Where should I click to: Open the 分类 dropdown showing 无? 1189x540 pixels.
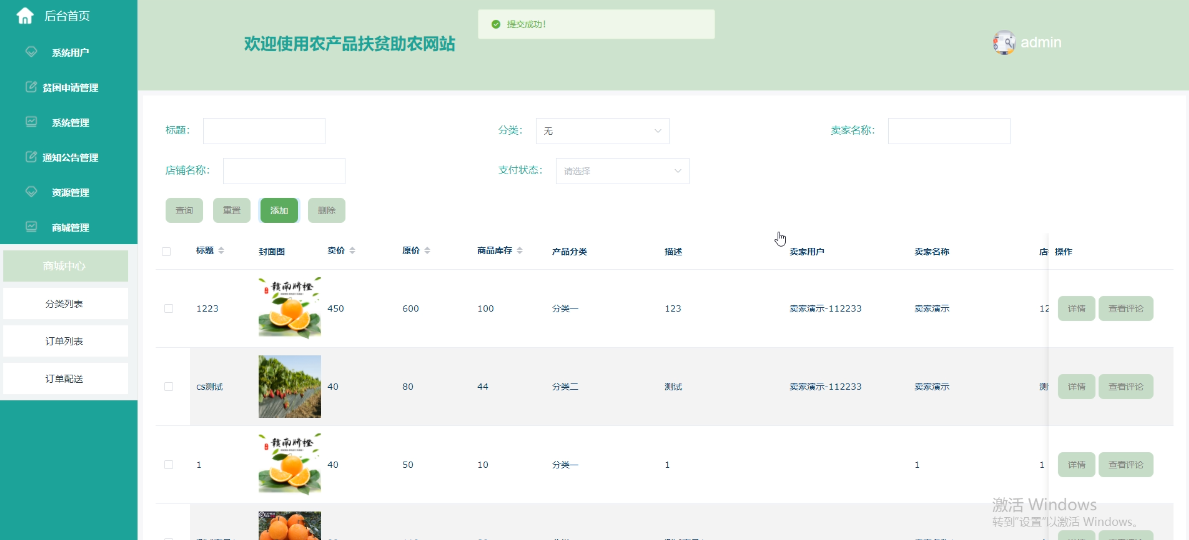[x=603, y=130]
